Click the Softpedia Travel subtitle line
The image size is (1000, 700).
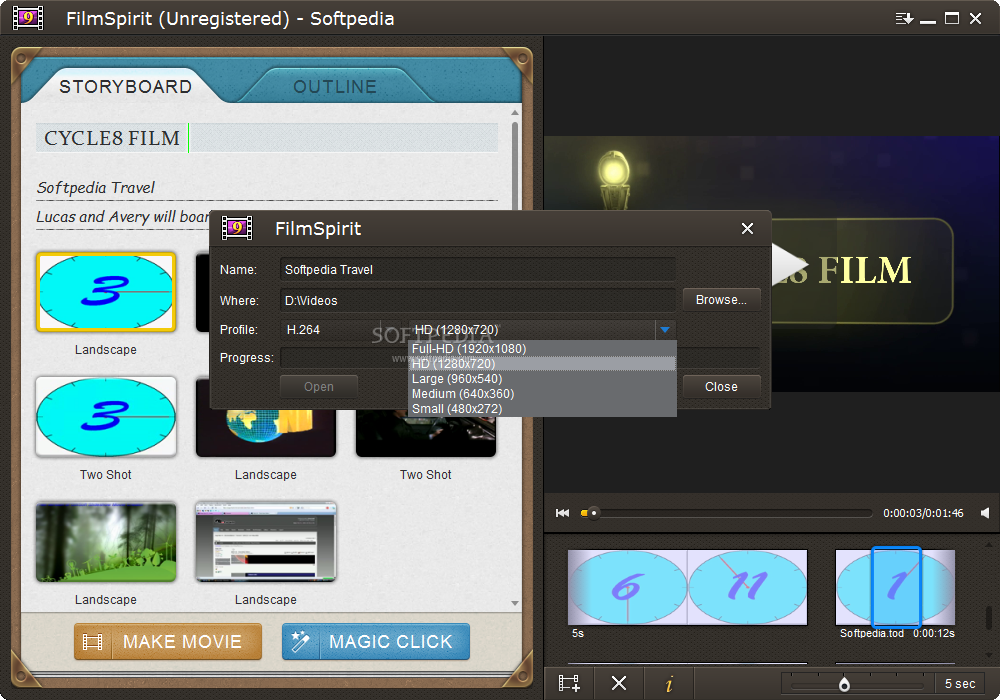coord(267,187)
